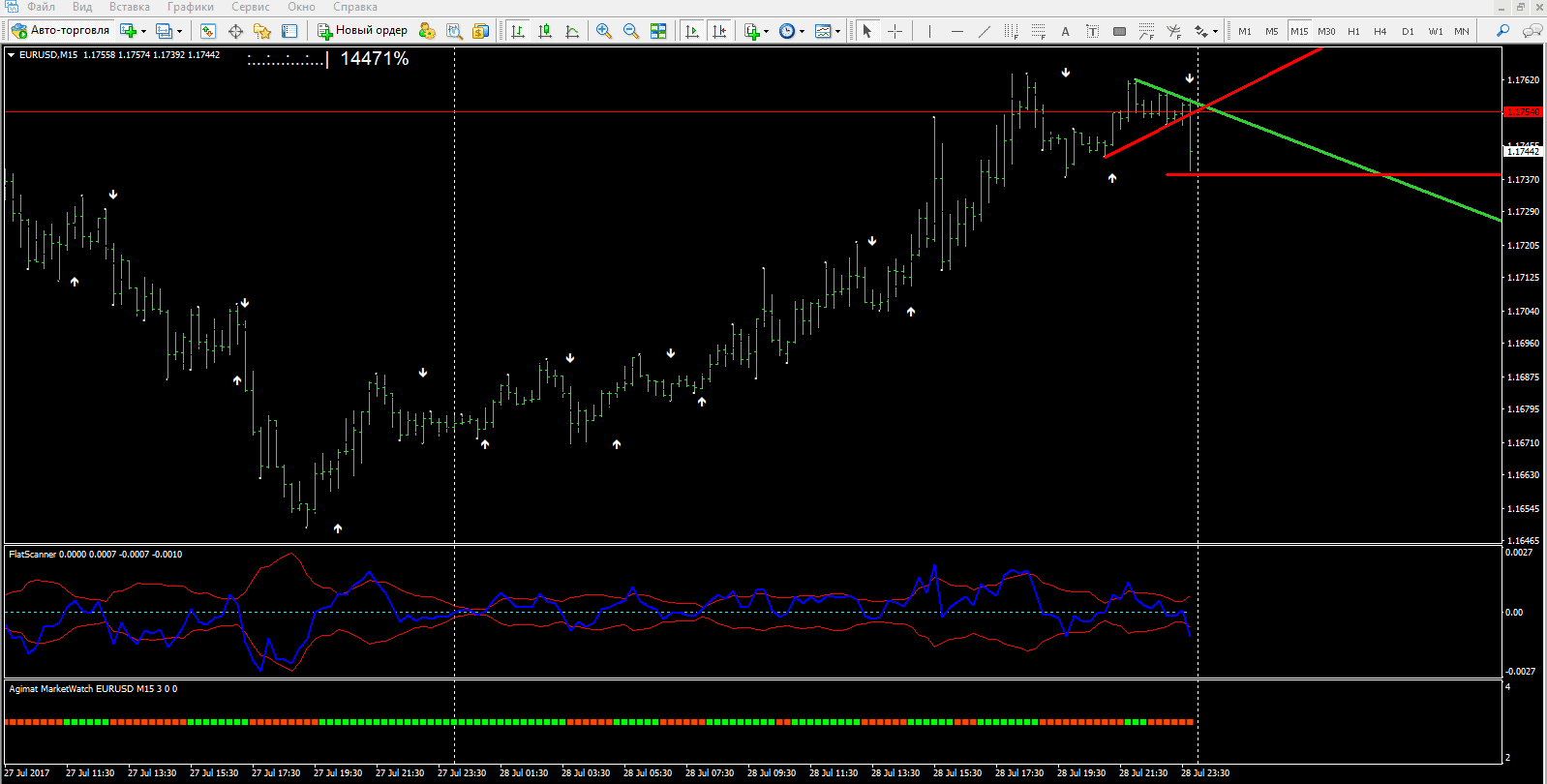
Task: Expand the Templates dropdown arrow
Action: (837, 32)
